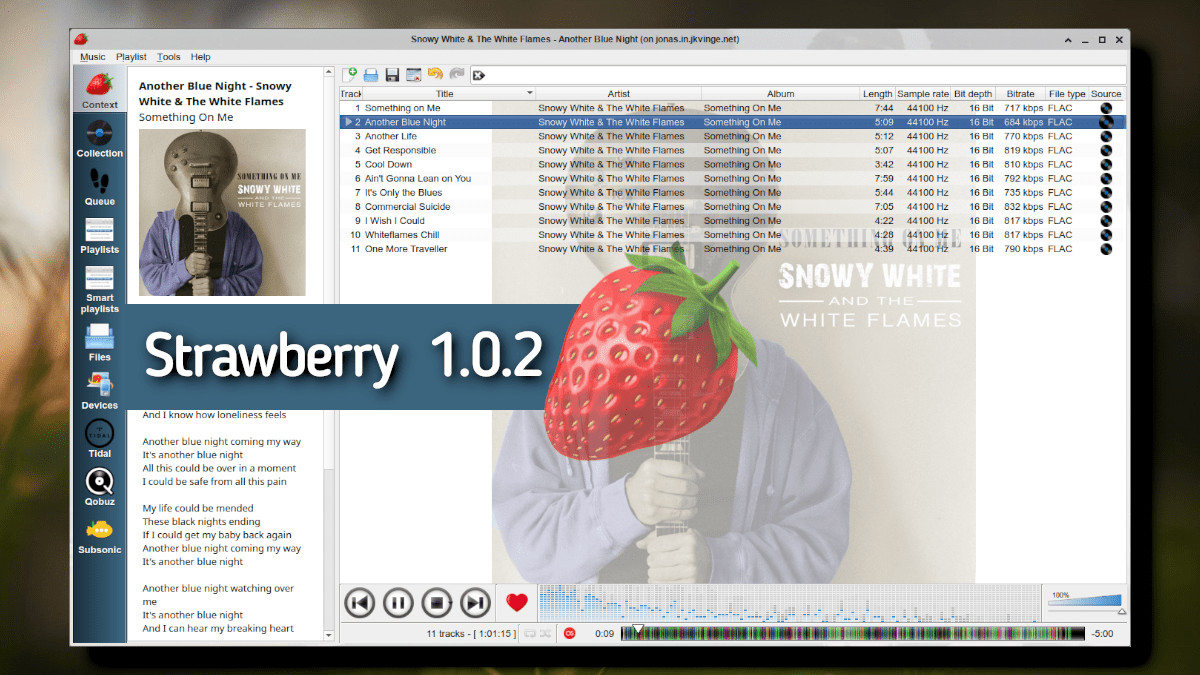
Task: Click the '11 tracks - [ 1:01:15 ]' status text
Action: [x=471, y=634]
